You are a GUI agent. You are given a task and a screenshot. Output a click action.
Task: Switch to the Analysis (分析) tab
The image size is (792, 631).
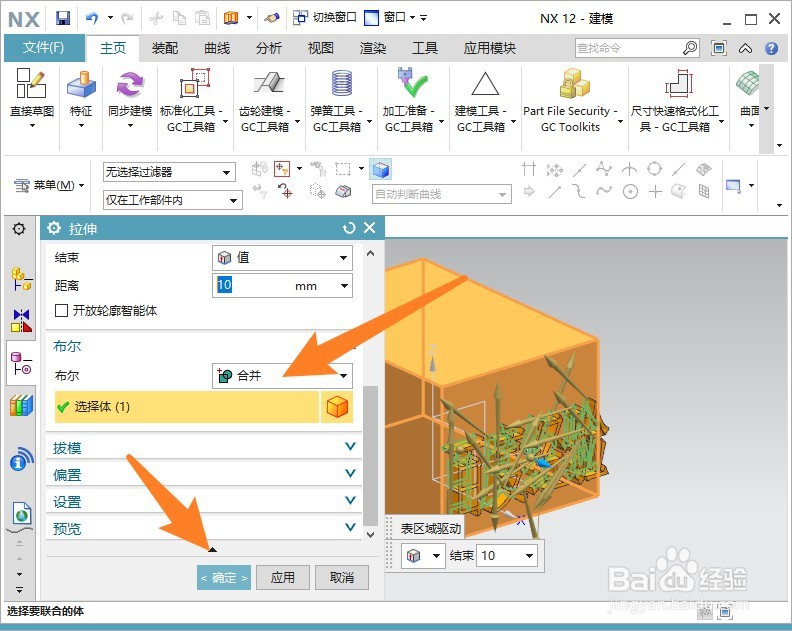point(269,48)
